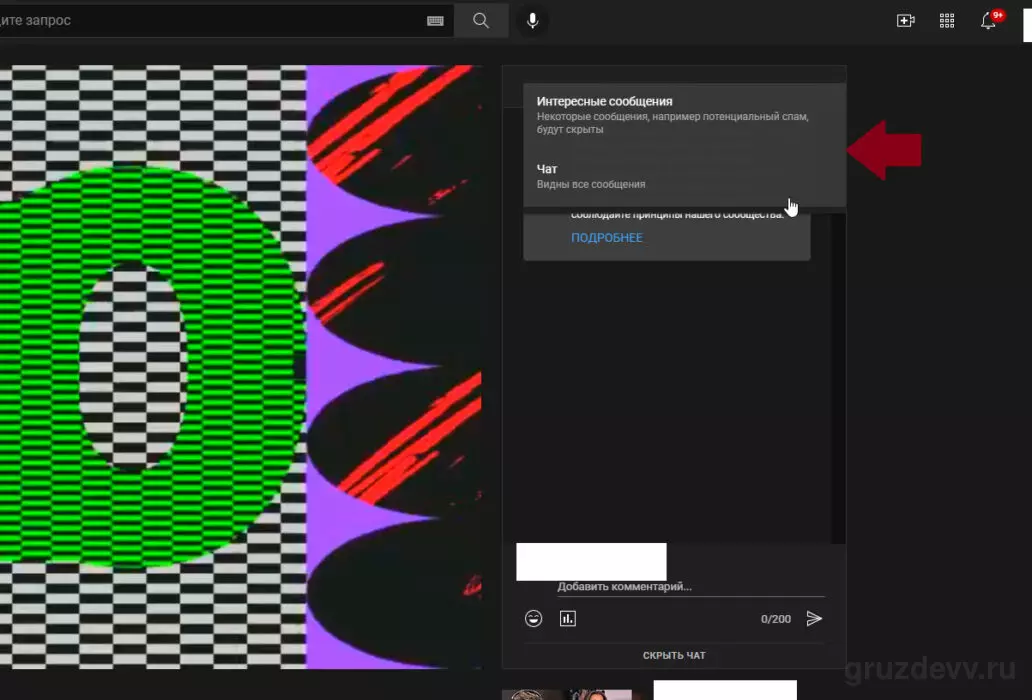This screenshot has height=700, width=1032.
Task: Open notifications bell
Action: (988, 20)
